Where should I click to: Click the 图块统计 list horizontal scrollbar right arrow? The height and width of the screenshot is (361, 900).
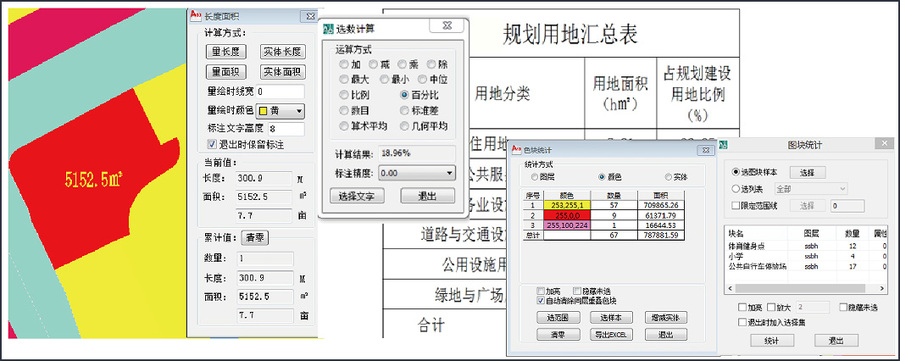[x=883, y=289]
